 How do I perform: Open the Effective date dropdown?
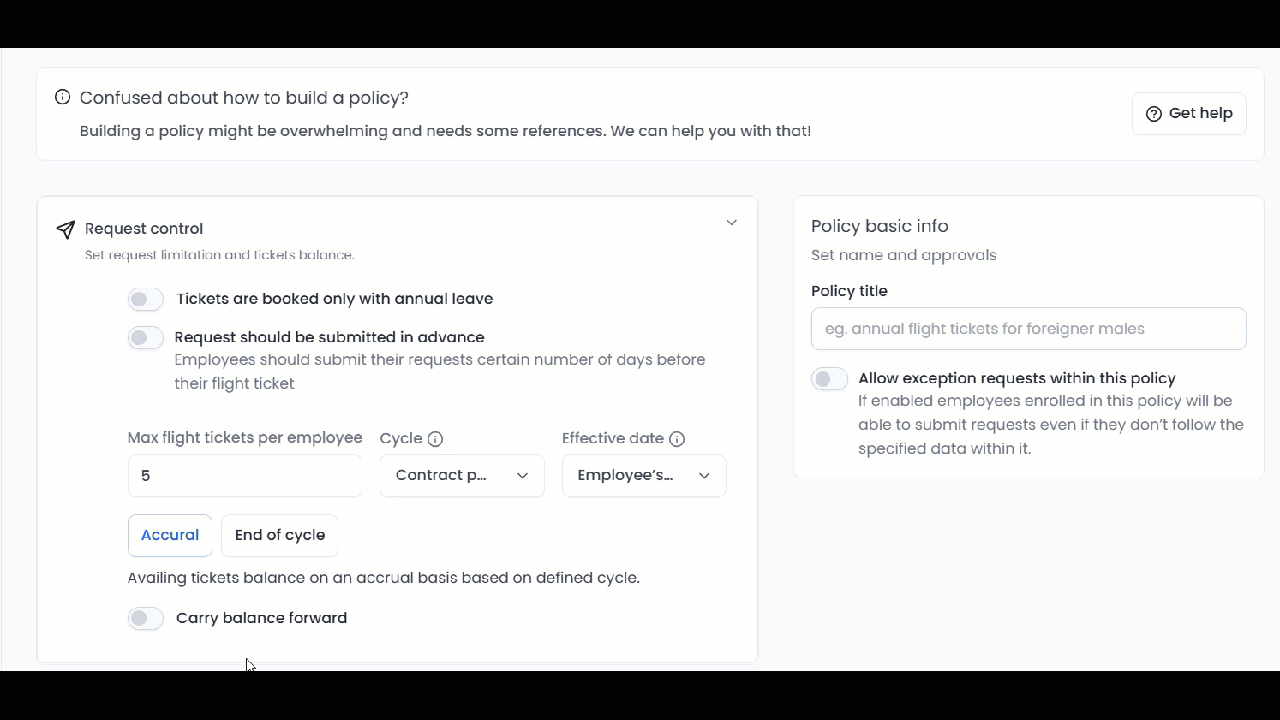tap(644, 476)
